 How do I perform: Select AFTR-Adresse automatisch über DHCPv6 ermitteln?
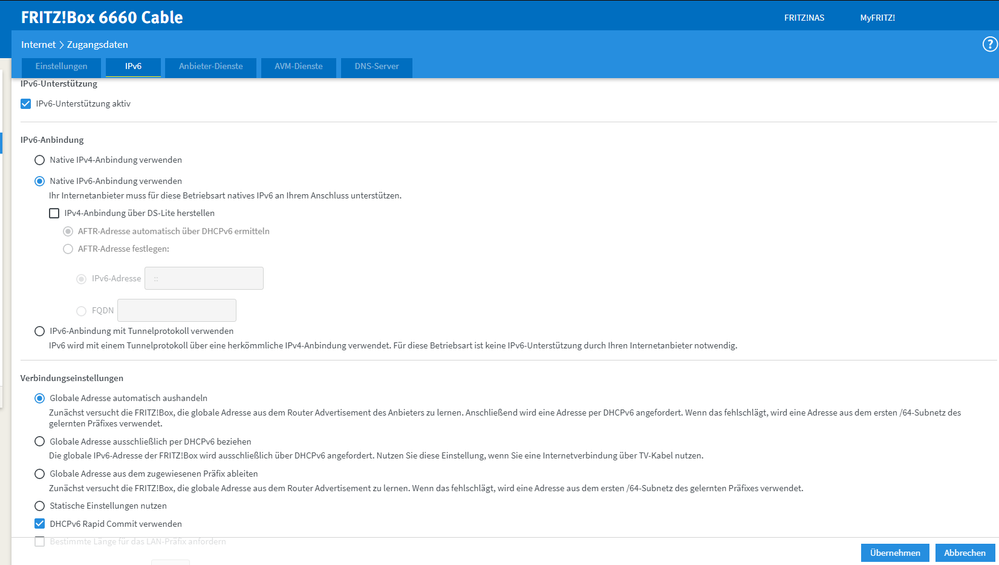(x=68, y=231)
